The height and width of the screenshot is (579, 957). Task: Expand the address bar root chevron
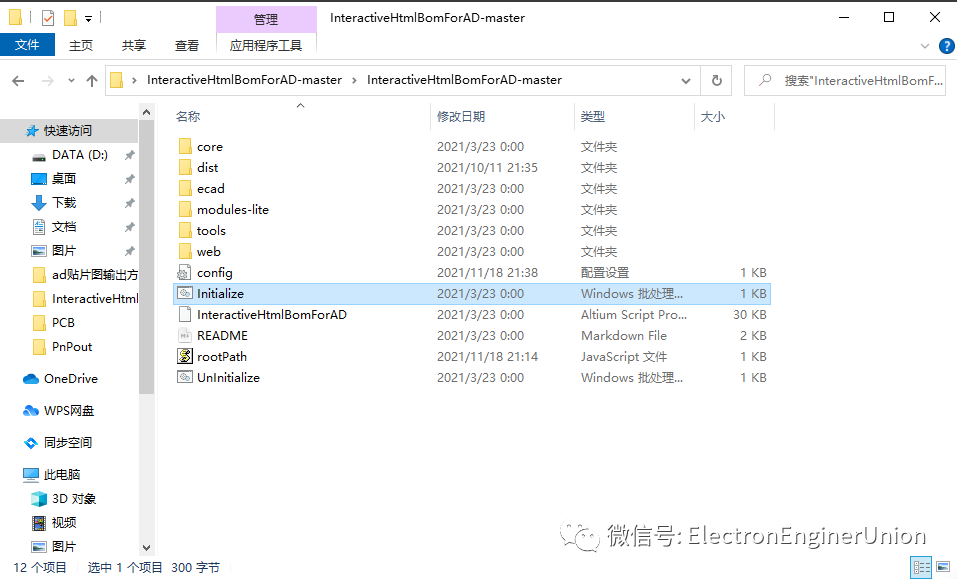click(x=134, y=80)
